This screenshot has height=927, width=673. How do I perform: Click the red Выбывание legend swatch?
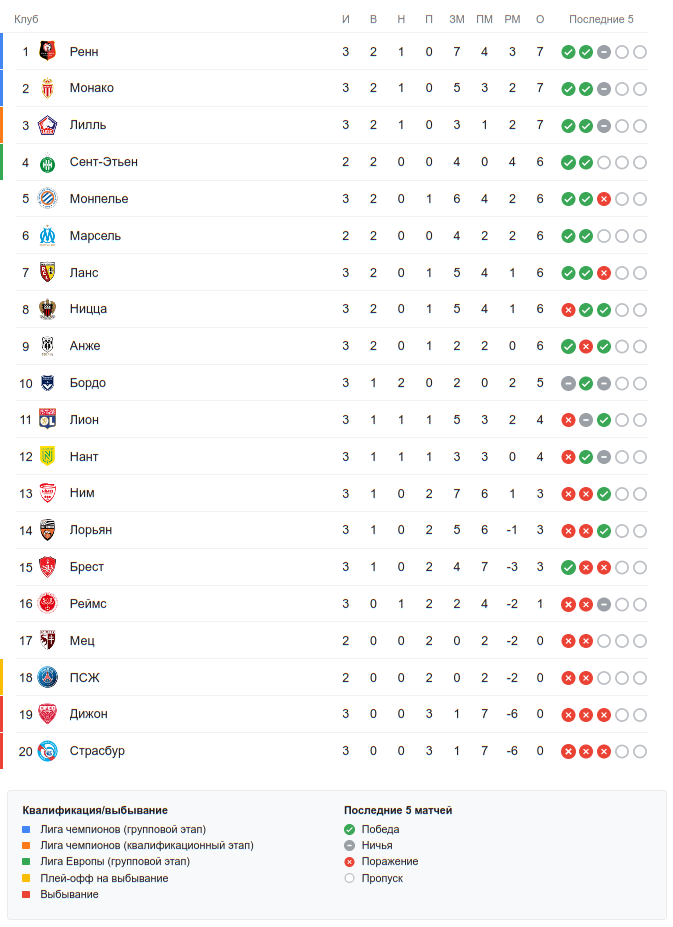[27, 894]
